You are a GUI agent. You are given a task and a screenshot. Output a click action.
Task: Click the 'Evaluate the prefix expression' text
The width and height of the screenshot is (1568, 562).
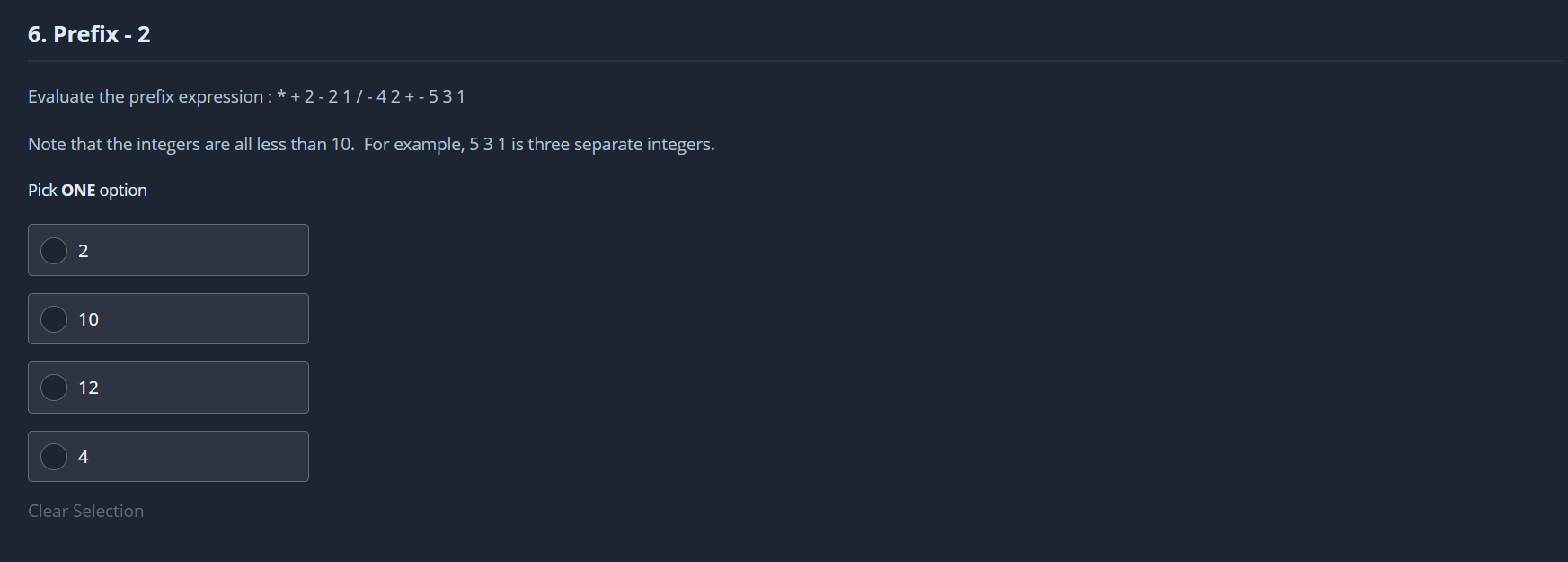pos(146,96)
